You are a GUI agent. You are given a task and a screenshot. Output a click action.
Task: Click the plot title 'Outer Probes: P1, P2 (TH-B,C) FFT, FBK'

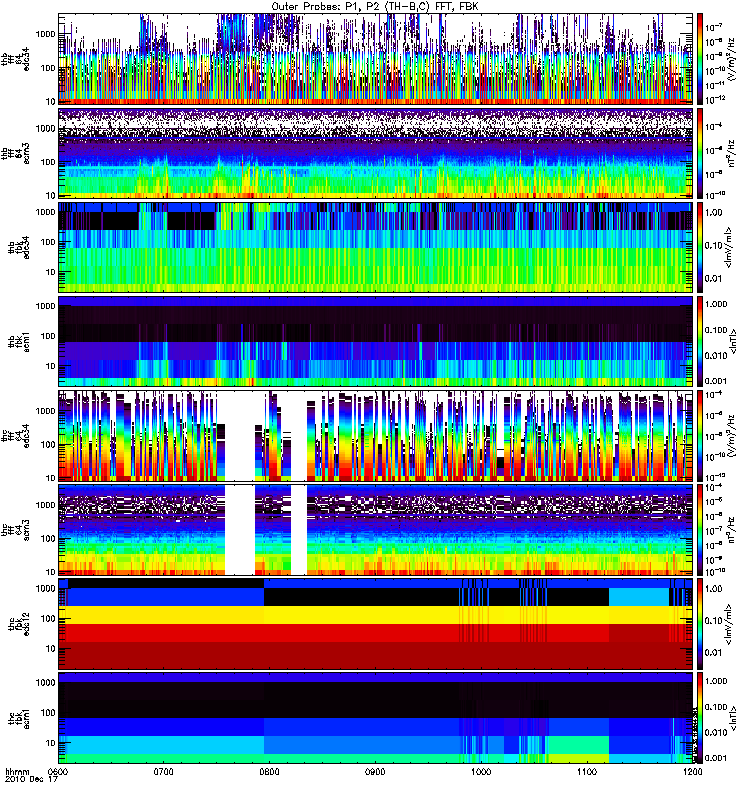pos(375,6)
